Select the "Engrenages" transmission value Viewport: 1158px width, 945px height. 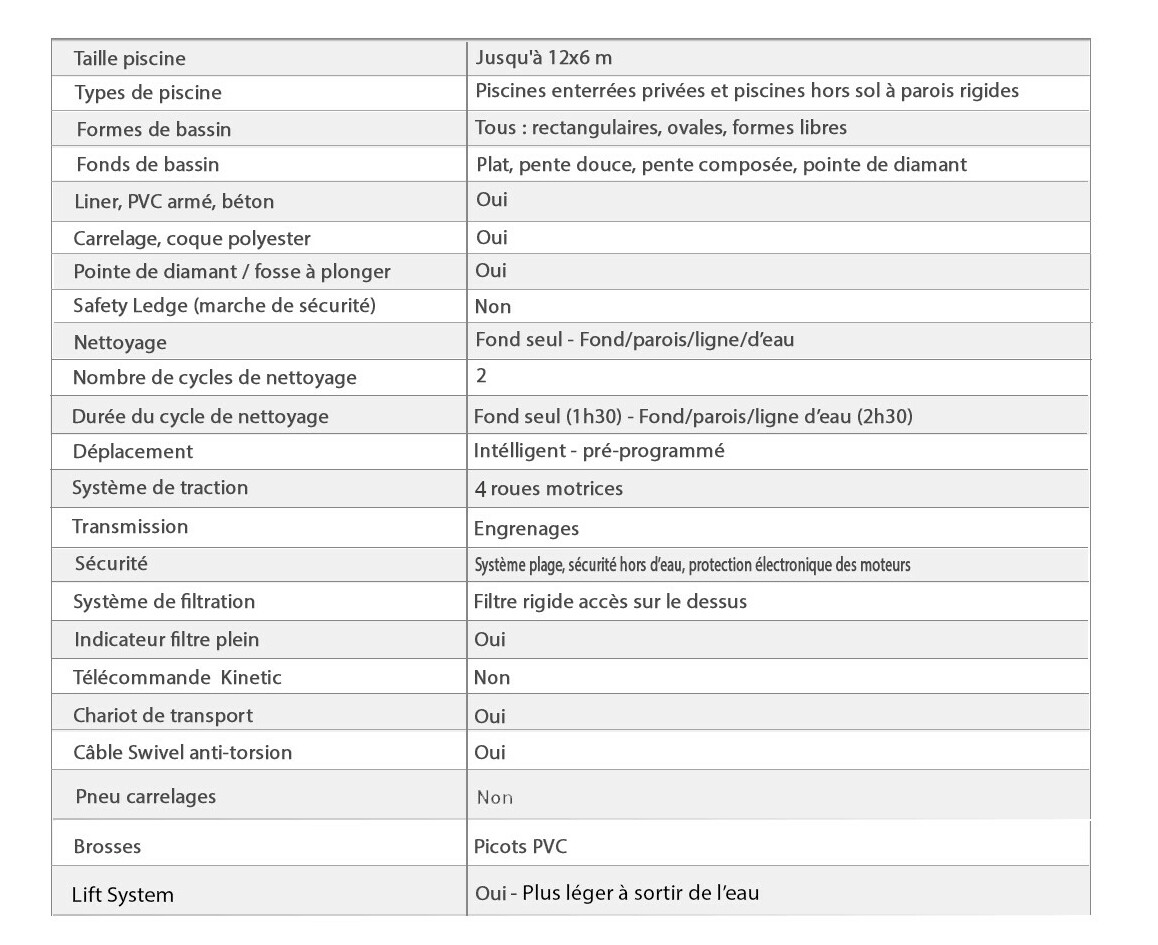(x=527, y=528)
